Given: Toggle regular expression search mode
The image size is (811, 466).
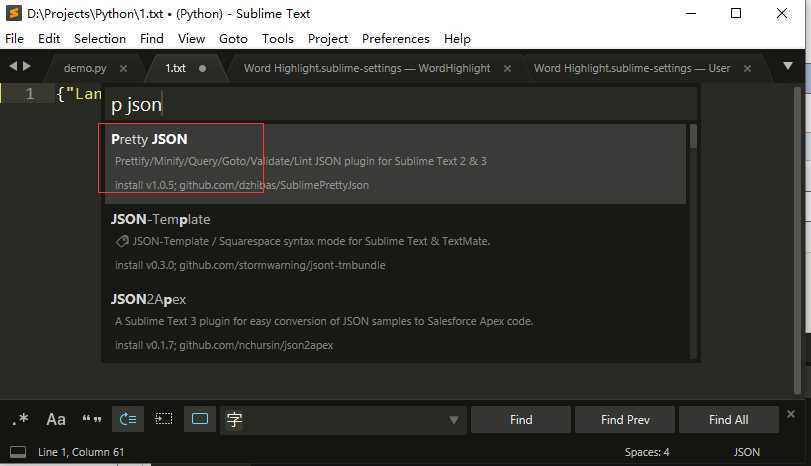Looking at the screenshot, I should [x=20, y=419].
